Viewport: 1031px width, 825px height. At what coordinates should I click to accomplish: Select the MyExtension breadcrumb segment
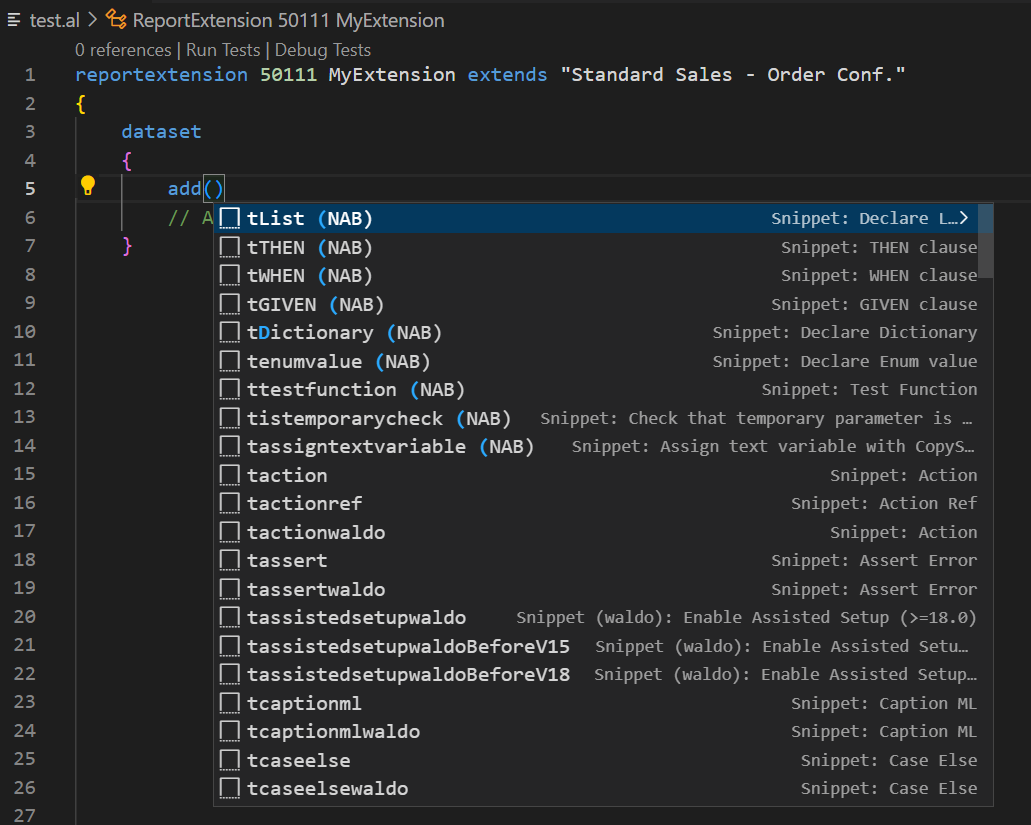(x=389, y=19)
